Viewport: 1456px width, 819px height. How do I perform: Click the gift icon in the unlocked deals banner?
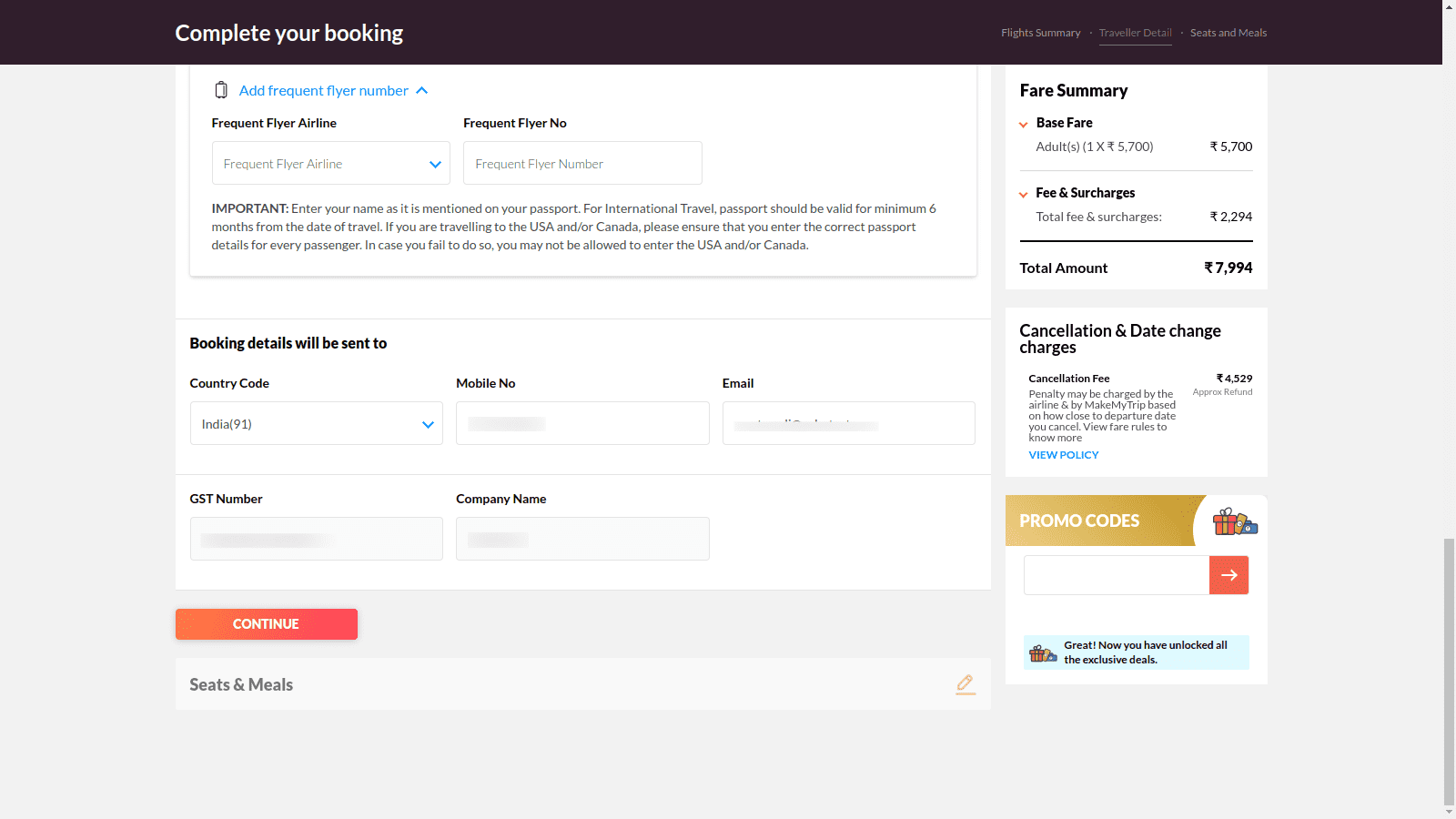click(1043, 652)
